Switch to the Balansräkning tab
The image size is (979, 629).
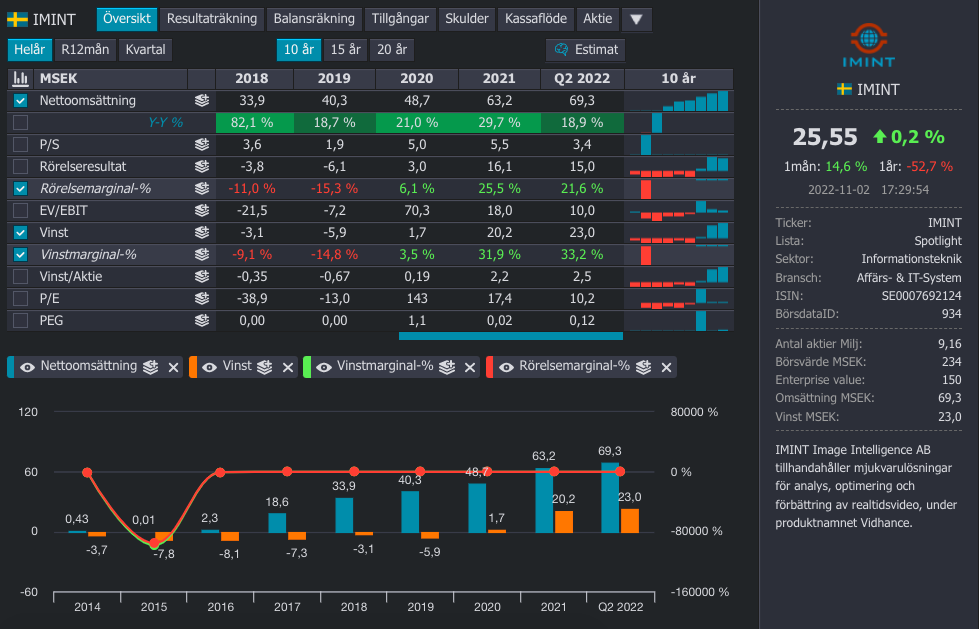(x=314, y=19)
